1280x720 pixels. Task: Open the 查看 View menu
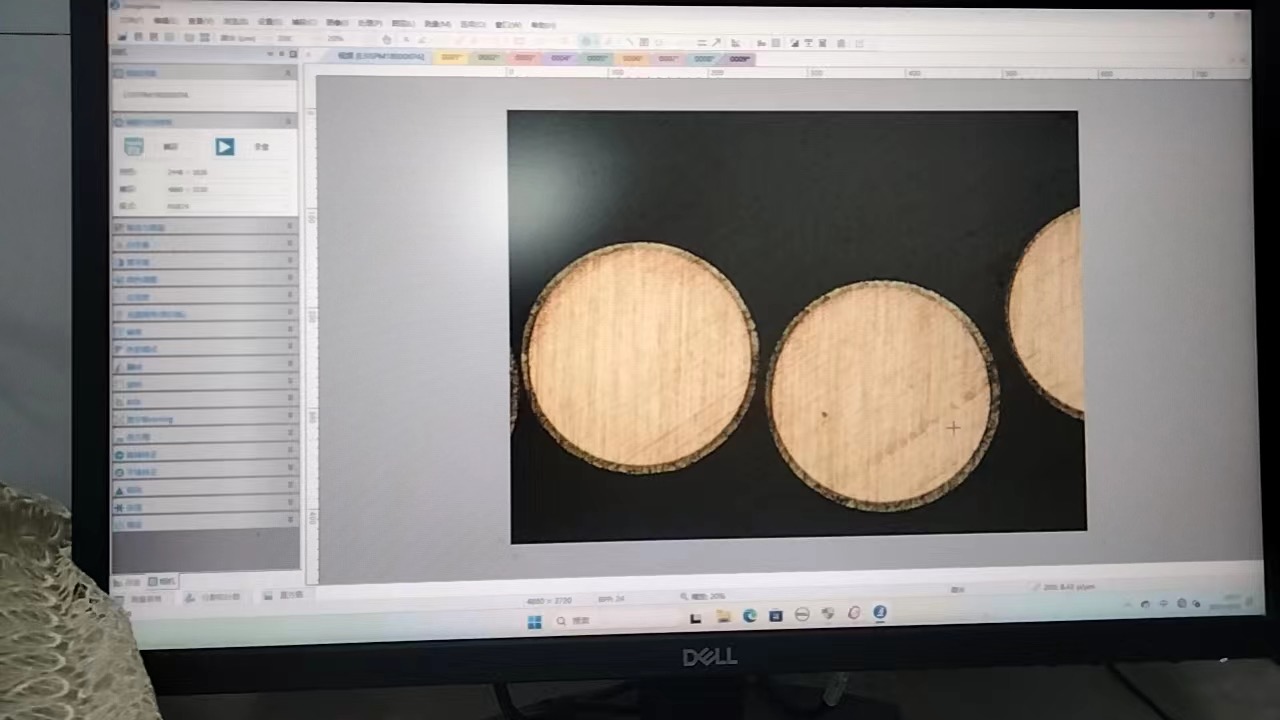[200, 20]
